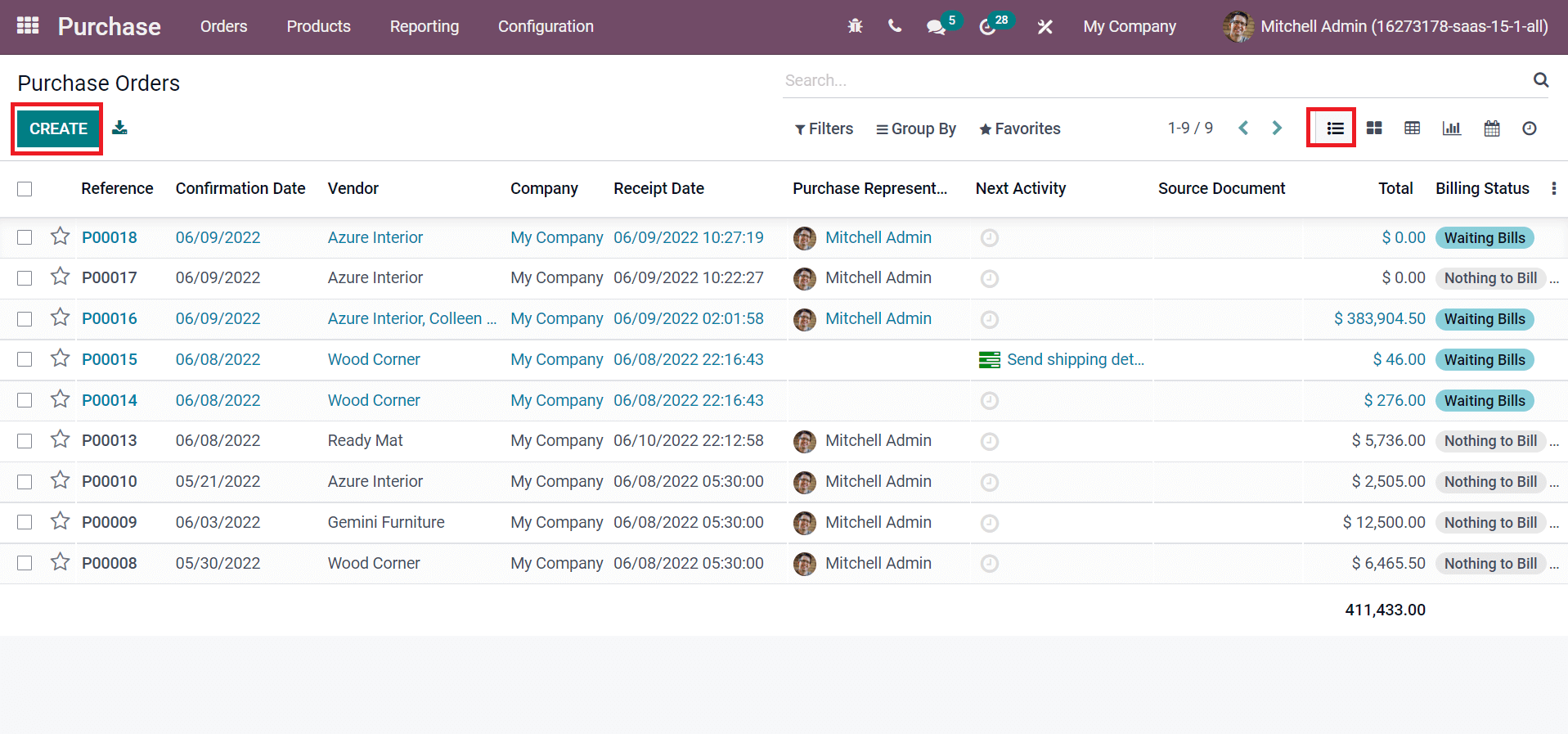Open purchase order P00015 link
The height and width of the screenshot is (734, 1568).
(110, 359)
